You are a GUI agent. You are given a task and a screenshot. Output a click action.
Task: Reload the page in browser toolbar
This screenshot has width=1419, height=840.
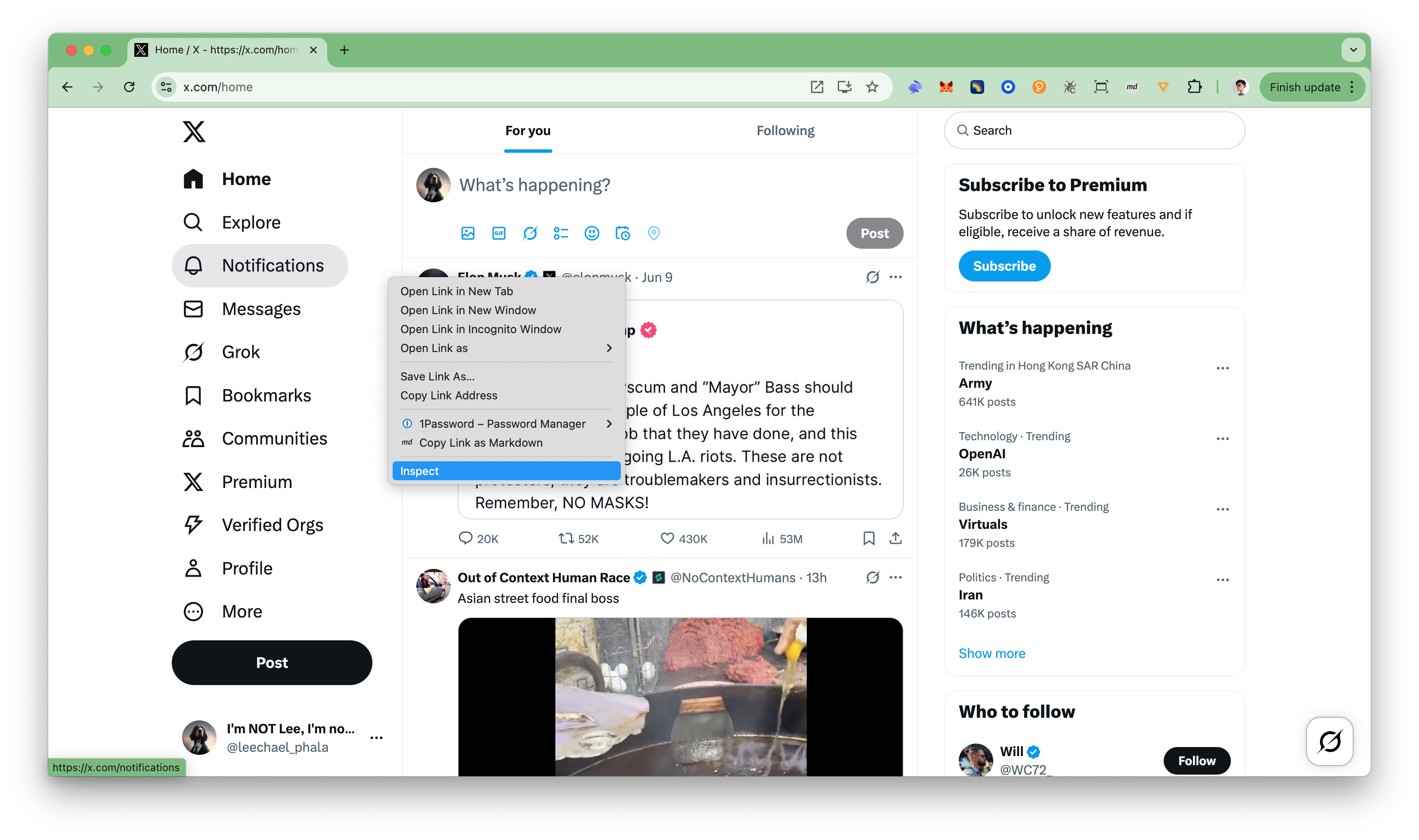pyautogui.click(x=129, y=86)
